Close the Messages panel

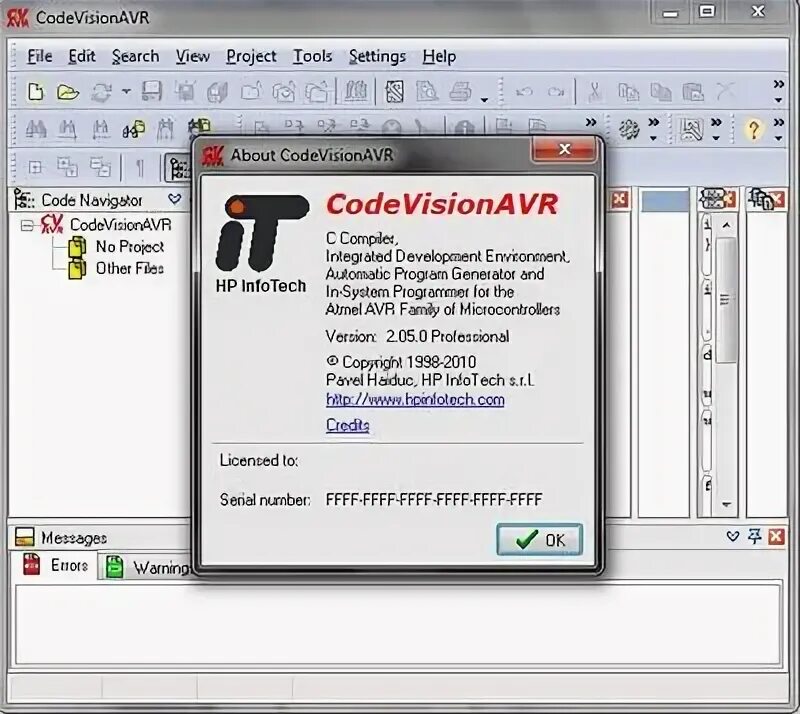pyautogui.click(x=777, y=536)
